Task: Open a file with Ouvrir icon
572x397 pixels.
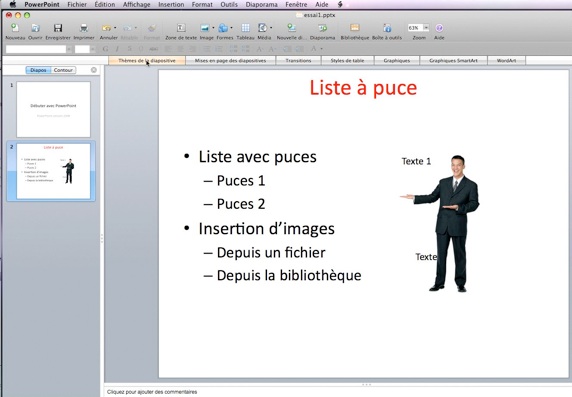Action: (35, 28)
